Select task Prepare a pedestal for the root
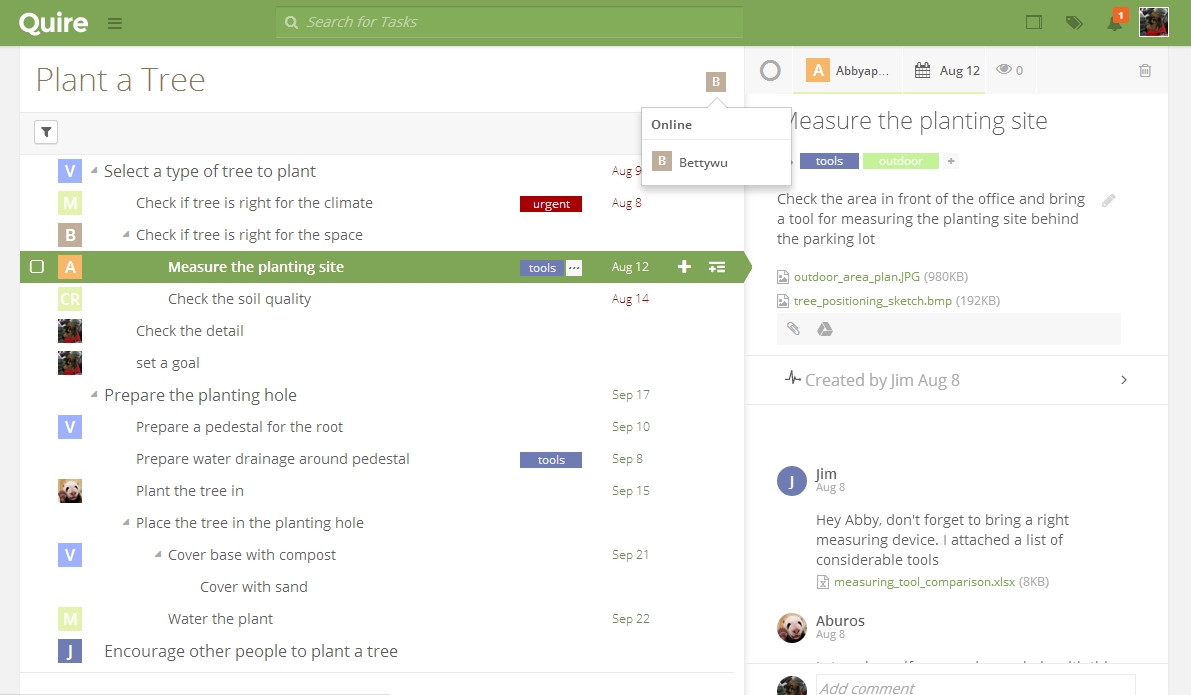The height and width of the screenshot is (695, 1191). [239, 426]
